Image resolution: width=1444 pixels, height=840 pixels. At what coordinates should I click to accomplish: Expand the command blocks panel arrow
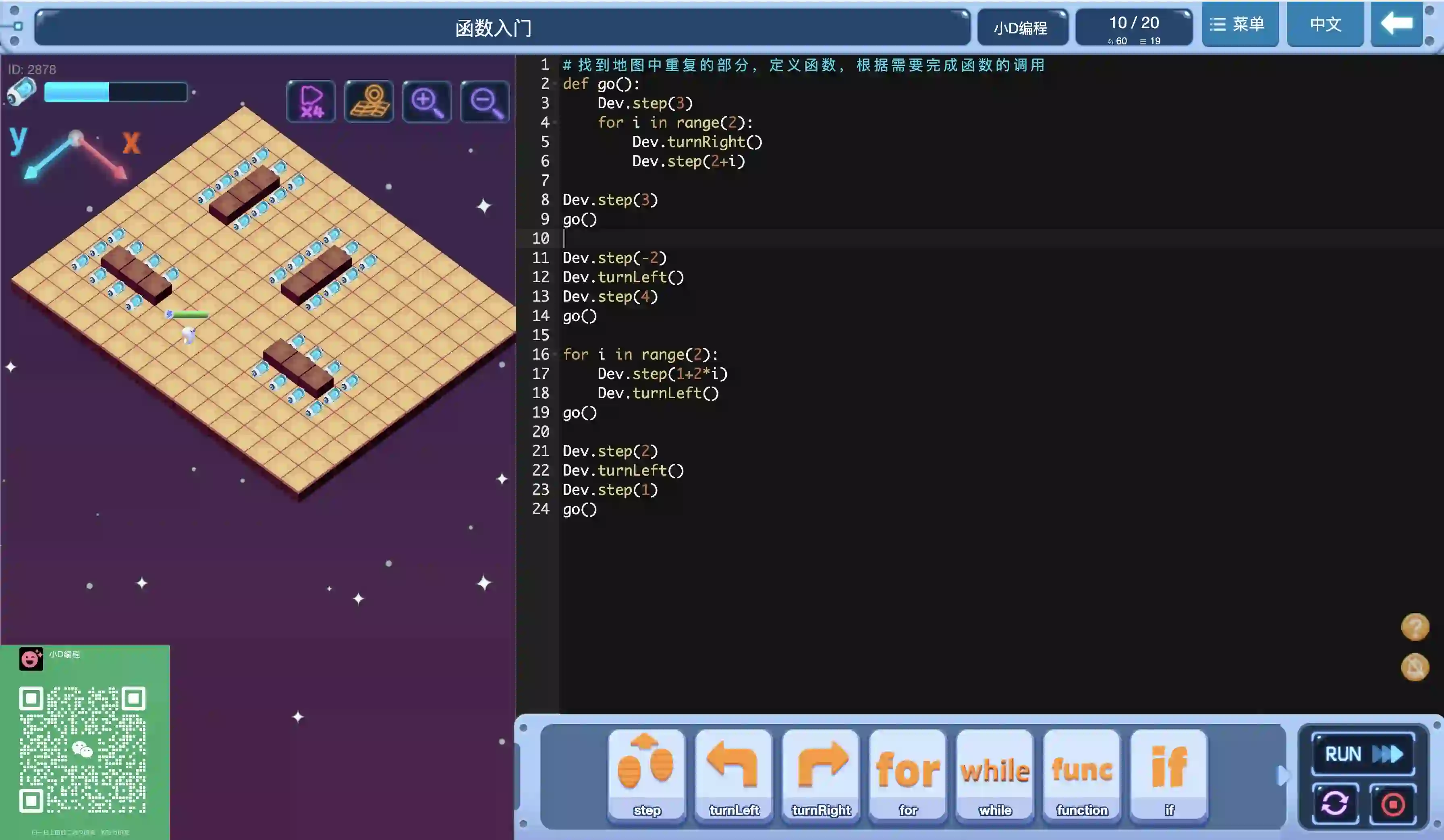tap(1282, 775)
